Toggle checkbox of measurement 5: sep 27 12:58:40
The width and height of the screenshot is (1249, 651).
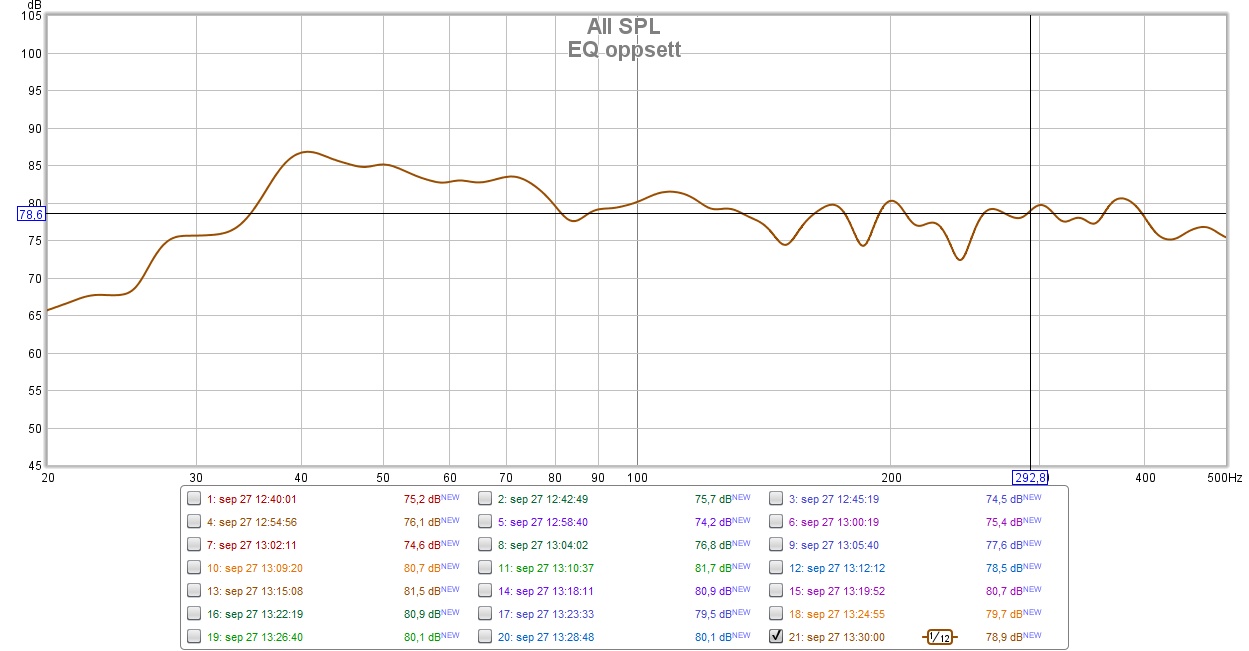(485, 521)
